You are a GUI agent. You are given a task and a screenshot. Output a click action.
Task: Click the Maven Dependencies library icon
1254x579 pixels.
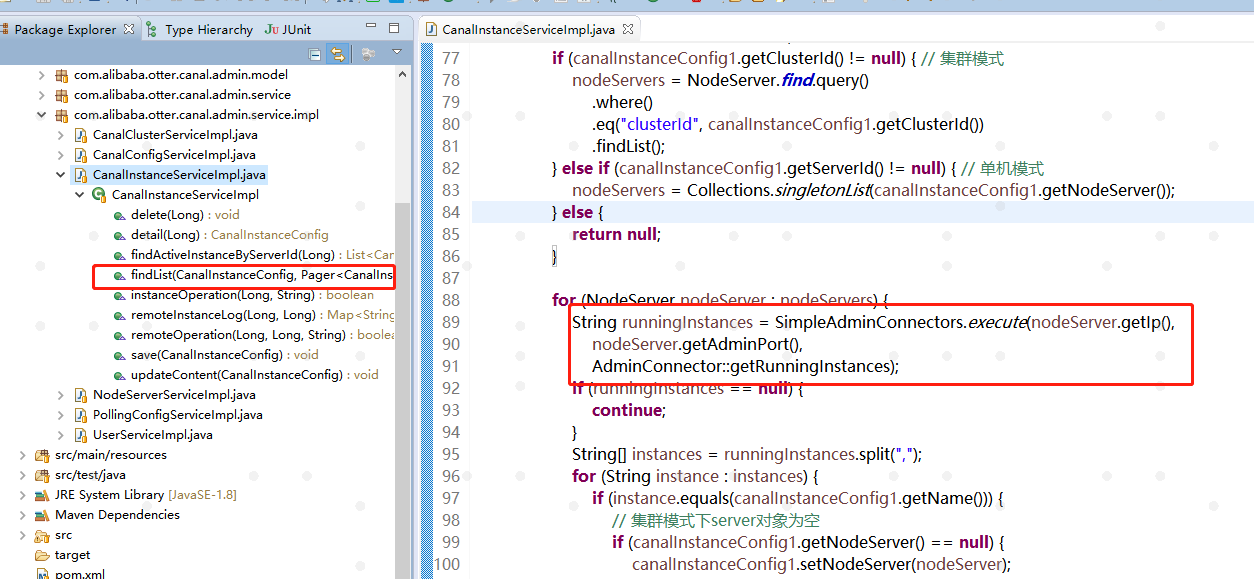click(x=42, y=515)
